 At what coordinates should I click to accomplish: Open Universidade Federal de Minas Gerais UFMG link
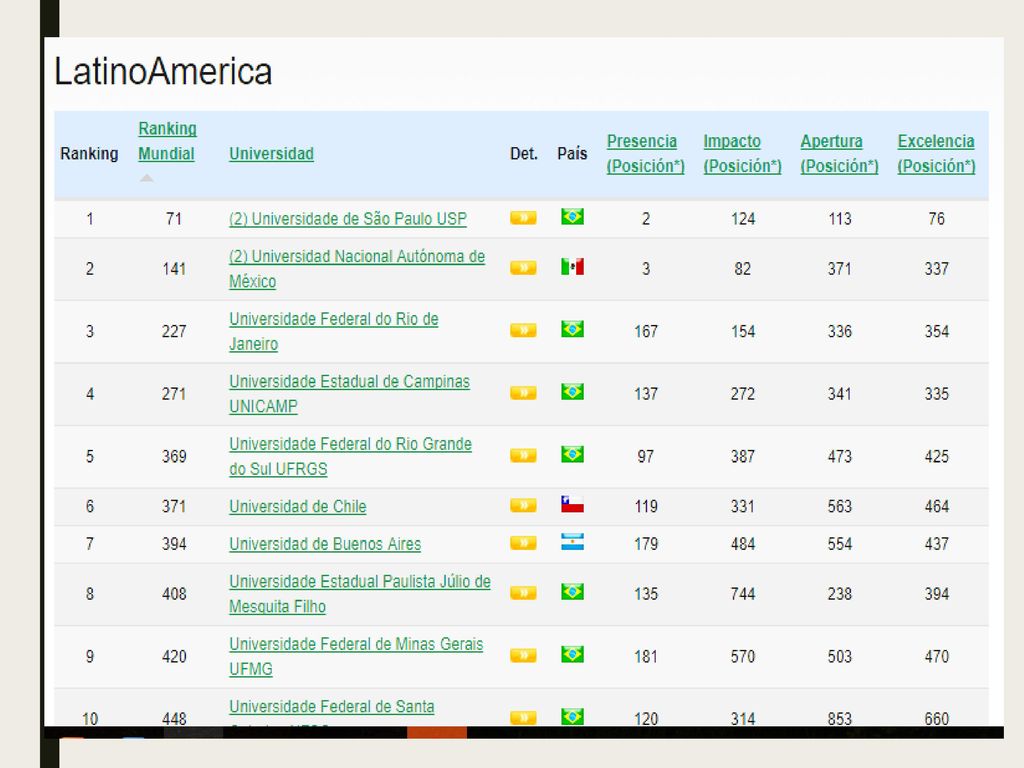pos(356,656)
